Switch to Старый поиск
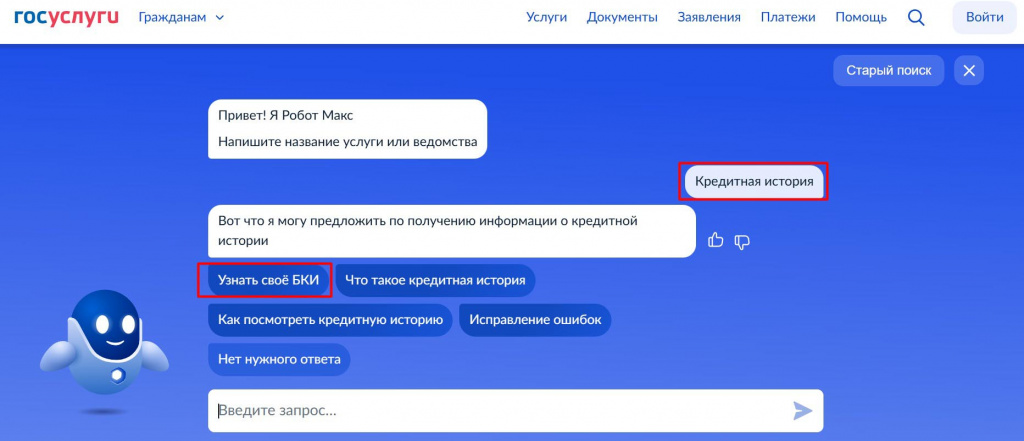 pyautogui.click(x=889, y=71)
